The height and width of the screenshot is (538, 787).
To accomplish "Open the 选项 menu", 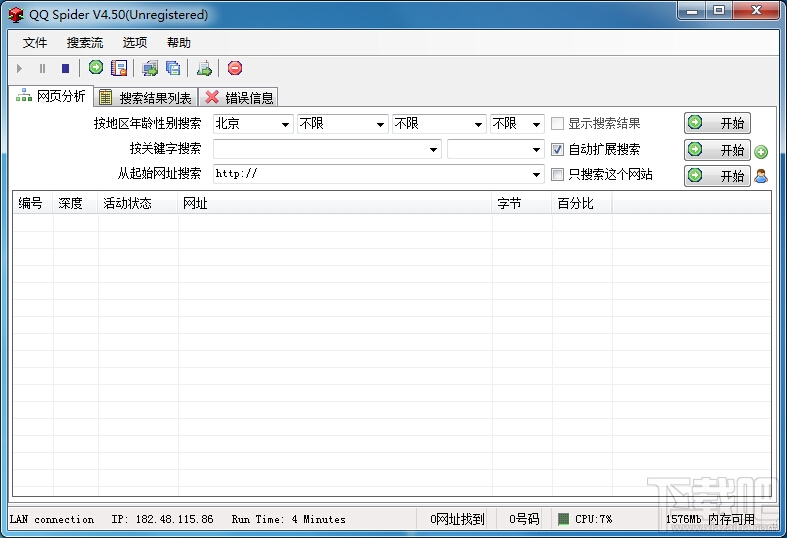I will click(x=135, y=43).
